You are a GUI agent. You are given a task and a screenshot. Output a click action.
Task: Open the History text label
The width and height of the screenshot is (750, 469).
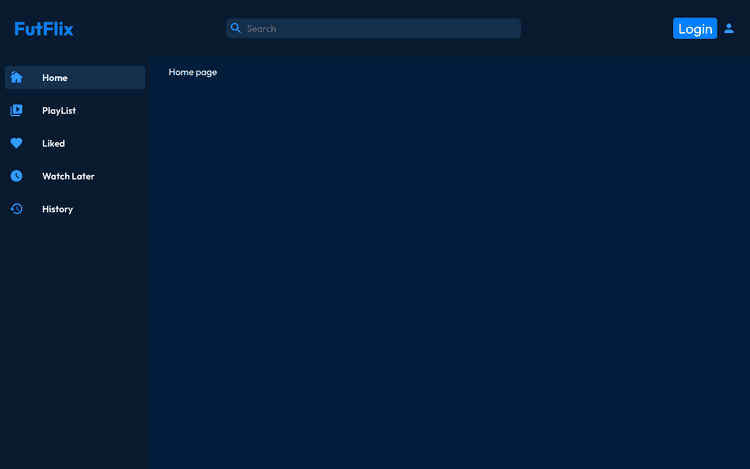[57, 209]
